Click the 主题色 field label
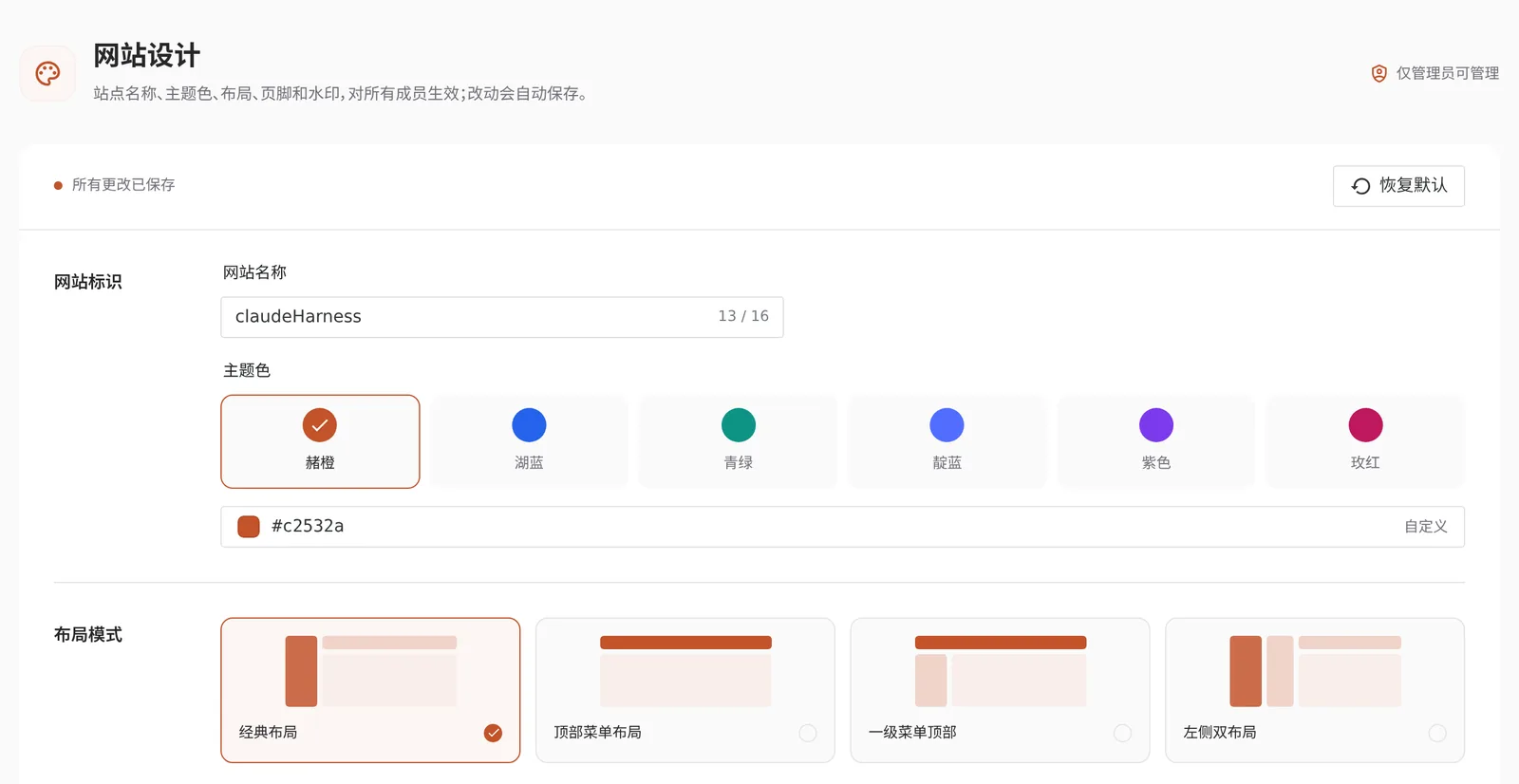Screen dimensions: 1519x784 click(247, 370)
